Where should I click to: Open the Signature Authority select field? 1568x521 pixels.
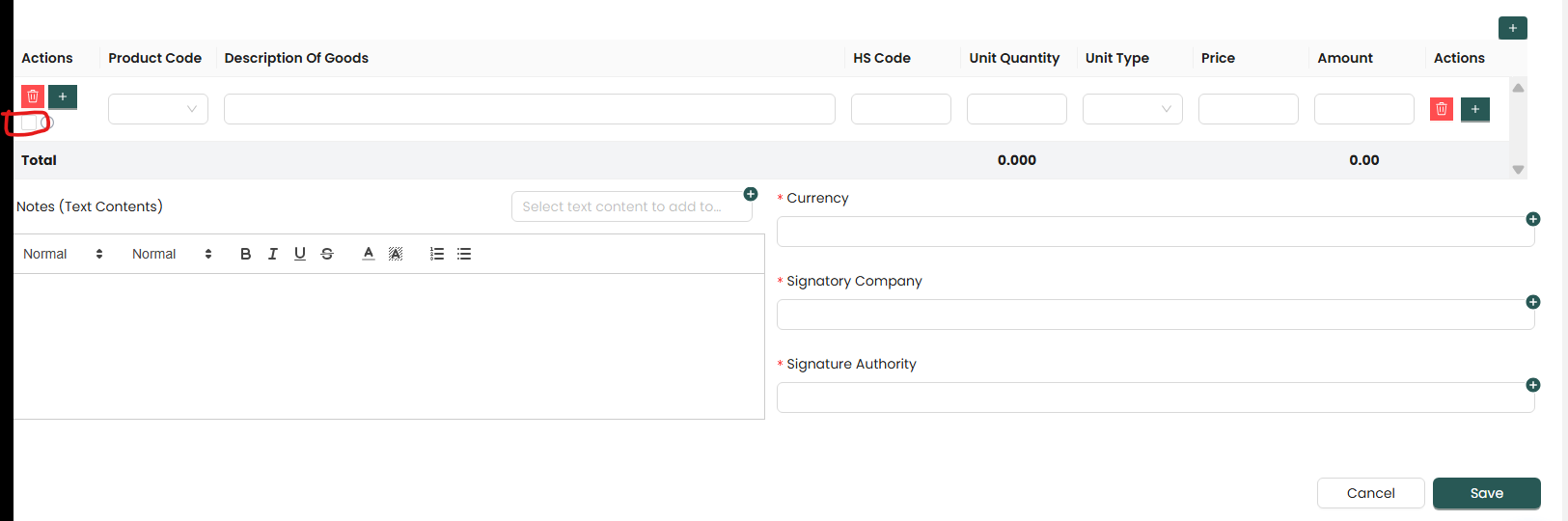1155,398
